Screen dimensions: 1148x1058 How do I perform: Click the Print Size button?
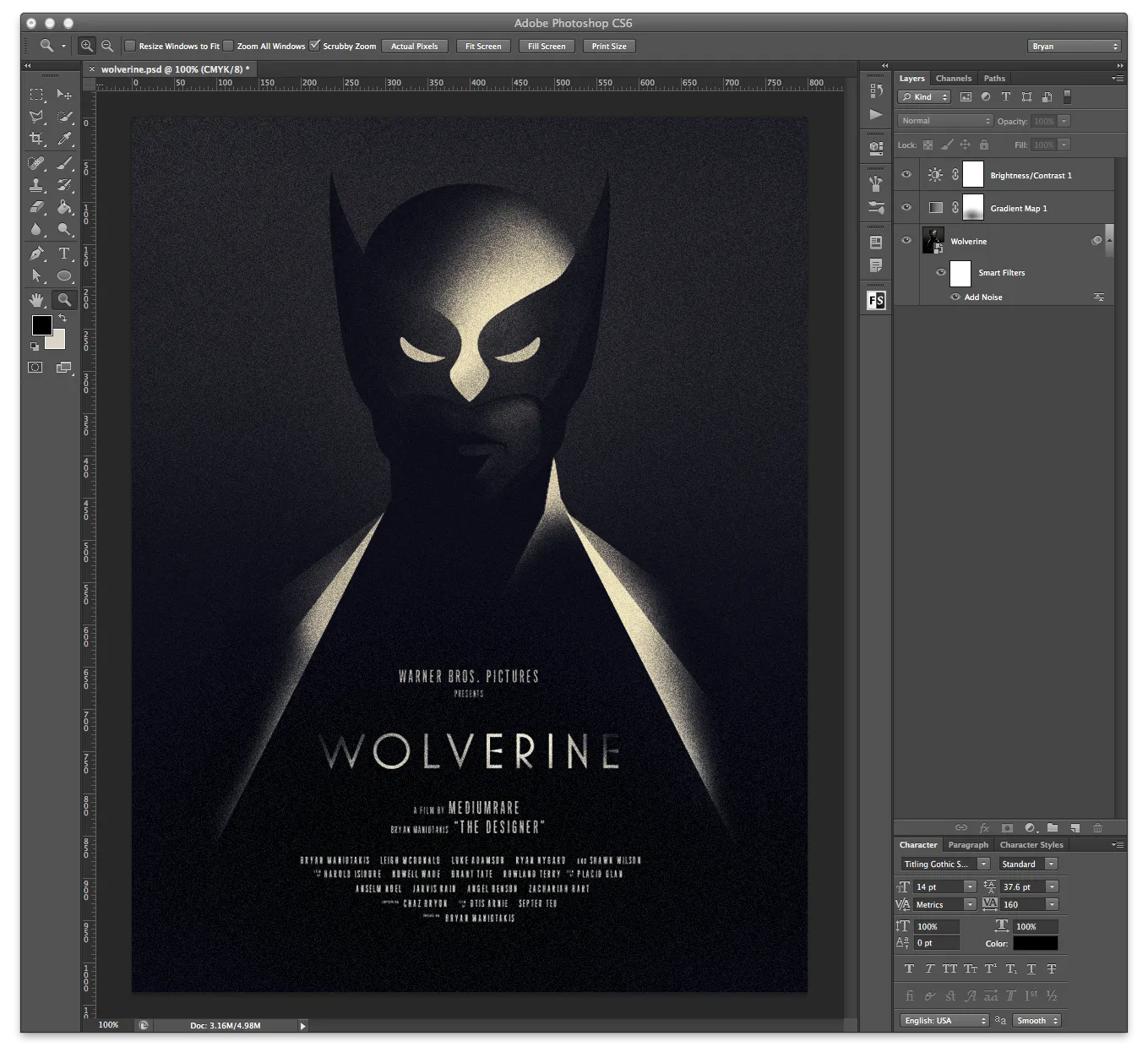pos(609,46)
